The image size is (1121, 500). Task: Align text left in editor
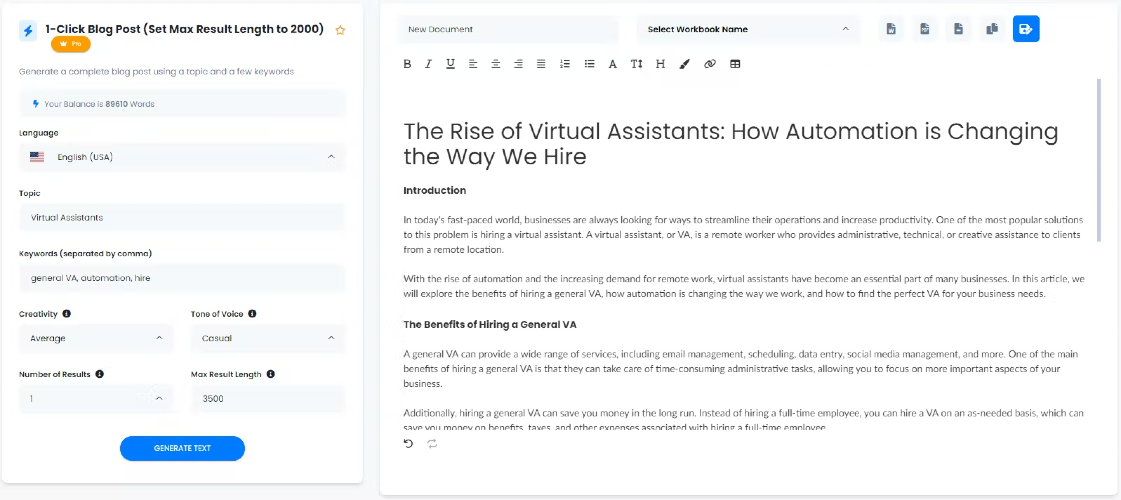(x=473, y=64)
